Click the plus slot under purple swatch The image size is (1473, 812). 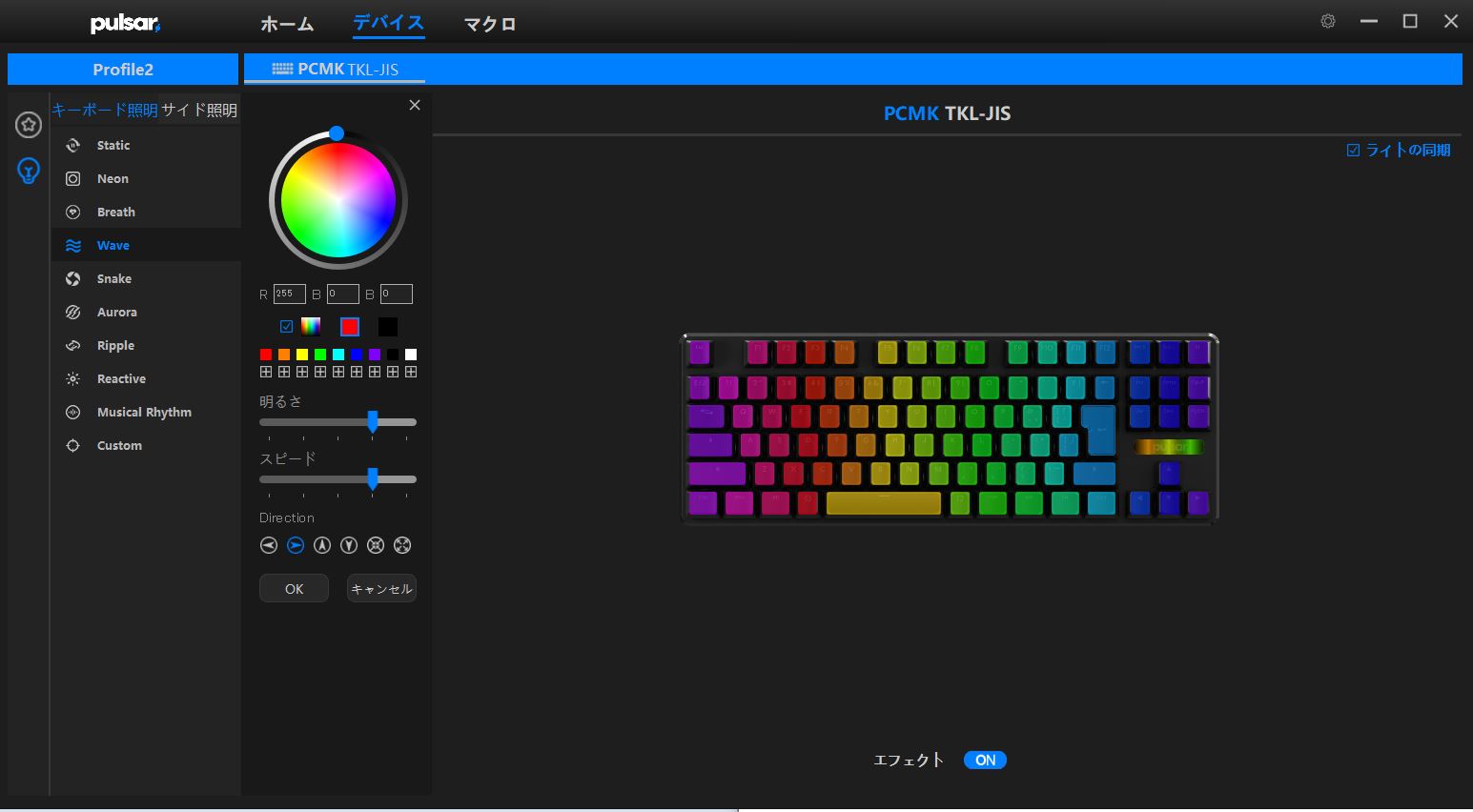375,372
